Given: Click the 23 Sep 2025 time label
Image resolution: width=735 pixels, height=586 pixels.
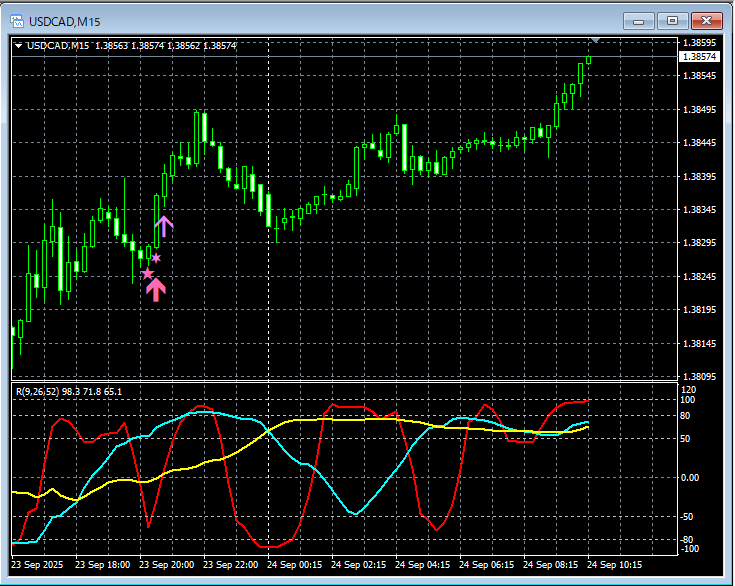Looking at the screenshot, I should click(37, 565).
